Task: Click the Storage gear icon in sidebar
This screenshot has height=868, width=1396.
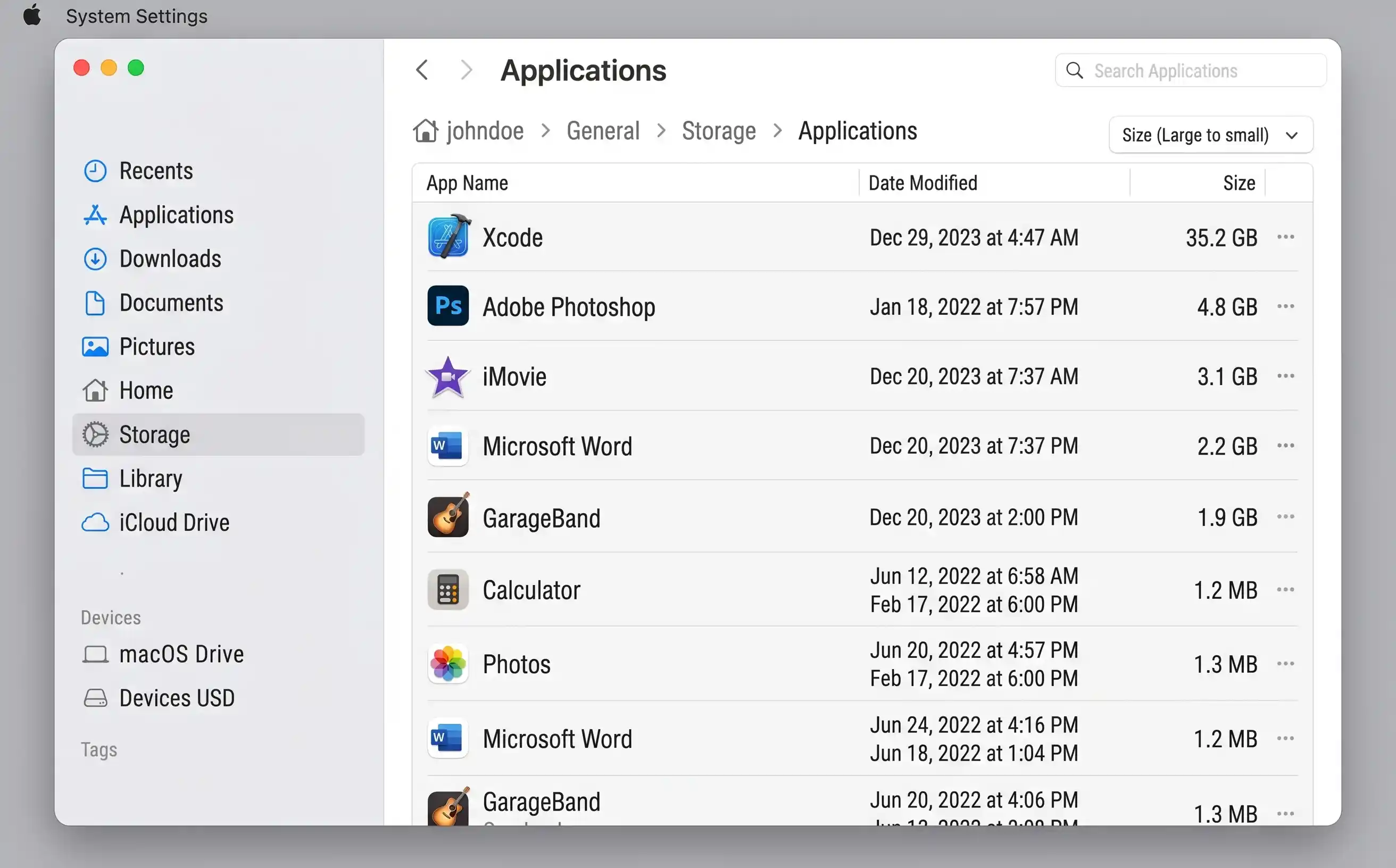Action: (95, 435)
